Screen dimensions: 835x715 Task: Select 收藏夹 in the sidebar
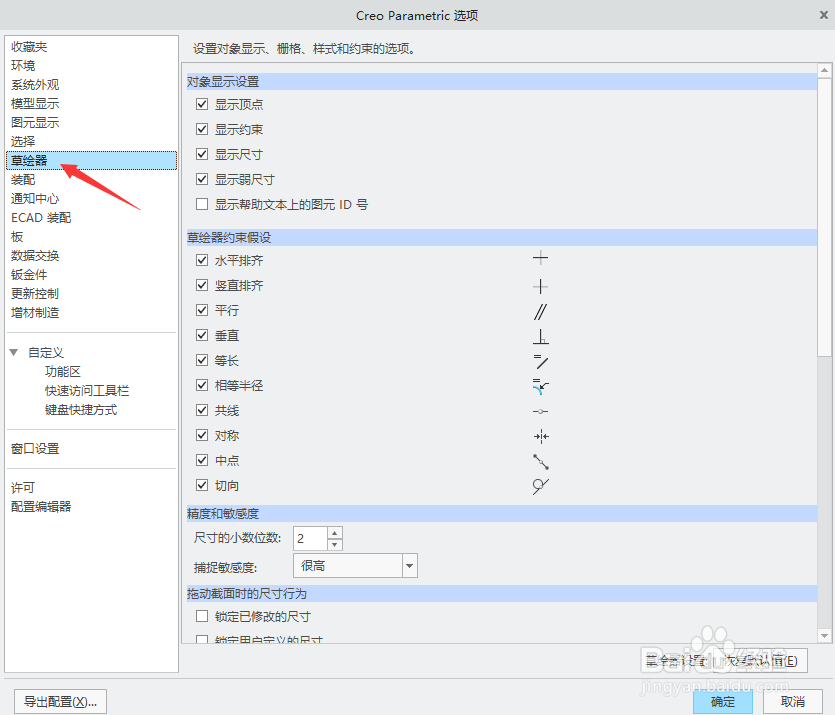29,47
